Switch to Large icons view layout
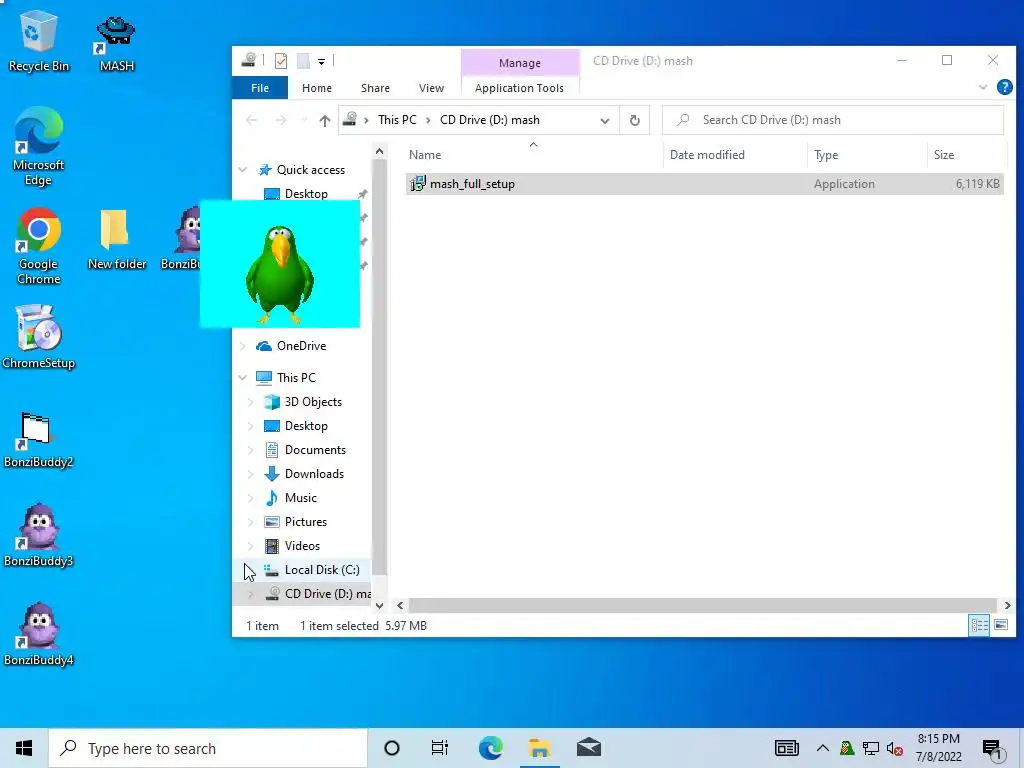The image size is (1024, 768). (x=1000, y=625)
